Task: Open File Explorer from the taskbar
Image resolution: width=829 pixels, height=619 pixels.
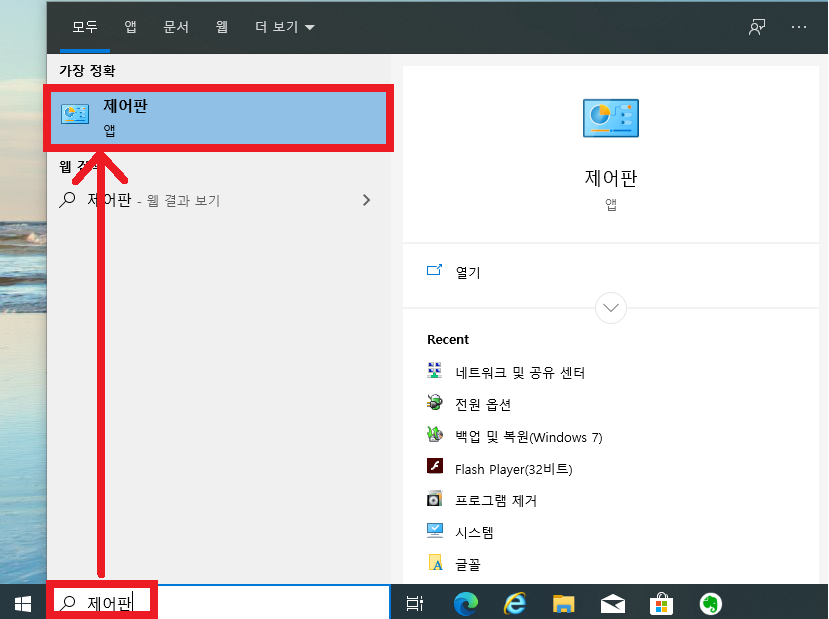Action: click(563, 603)
